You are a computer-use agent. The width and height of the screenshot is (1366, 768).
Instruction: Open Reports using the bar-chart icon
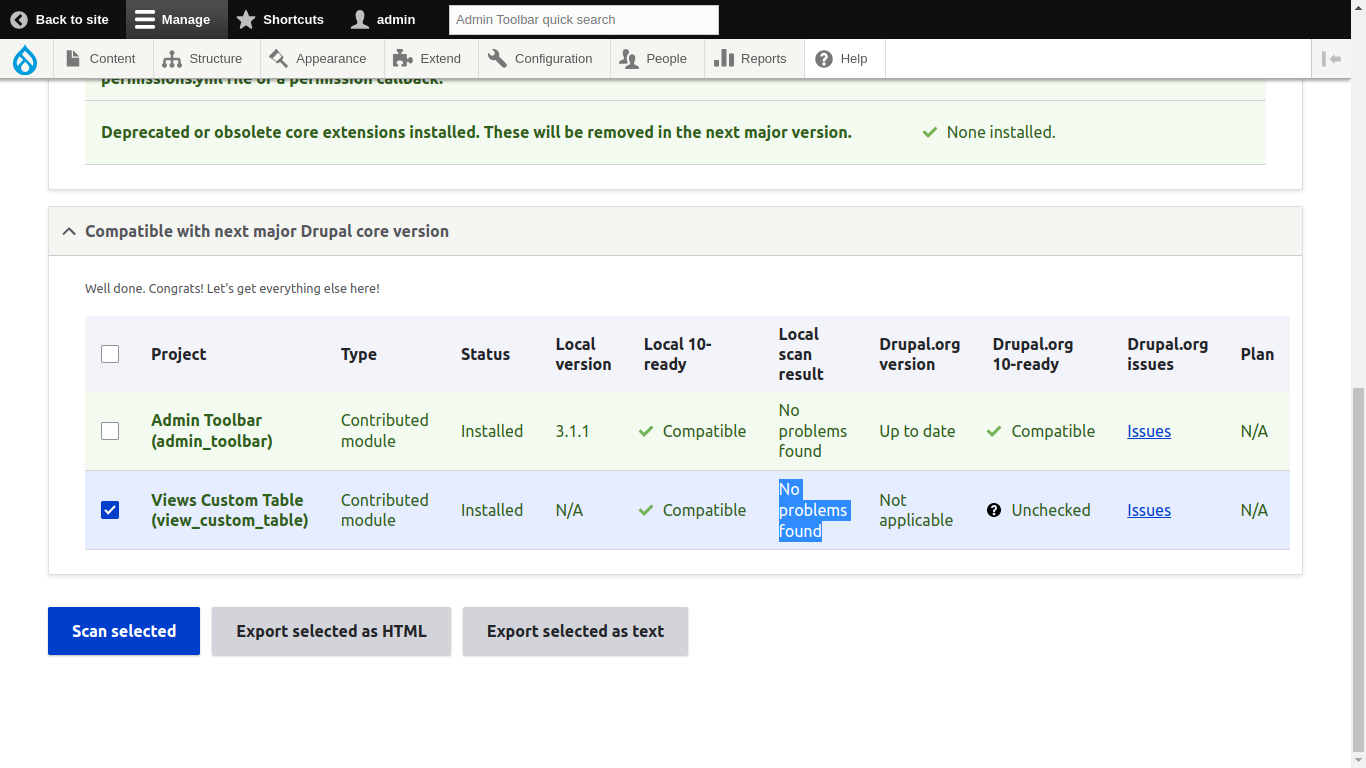722,58
